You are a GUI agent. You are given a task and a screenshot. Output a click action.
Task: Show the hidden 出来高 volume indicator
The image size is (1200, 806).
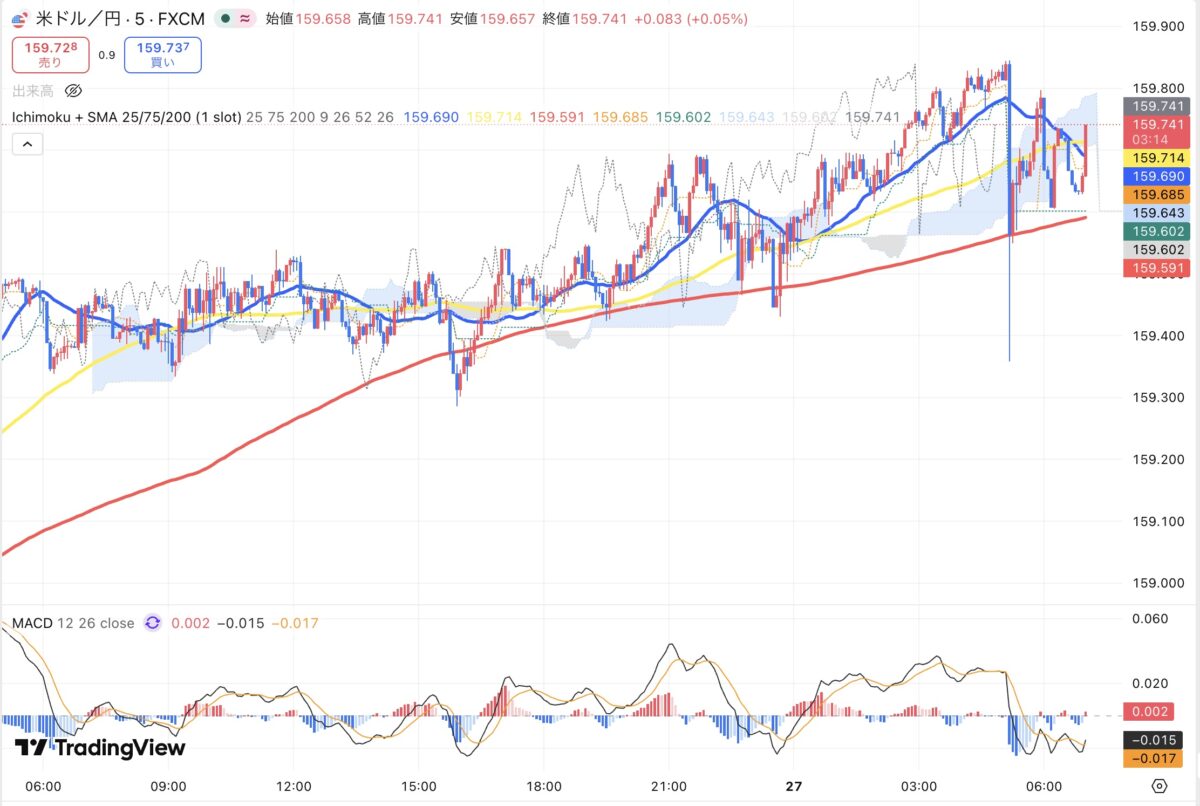coord(73,91)
